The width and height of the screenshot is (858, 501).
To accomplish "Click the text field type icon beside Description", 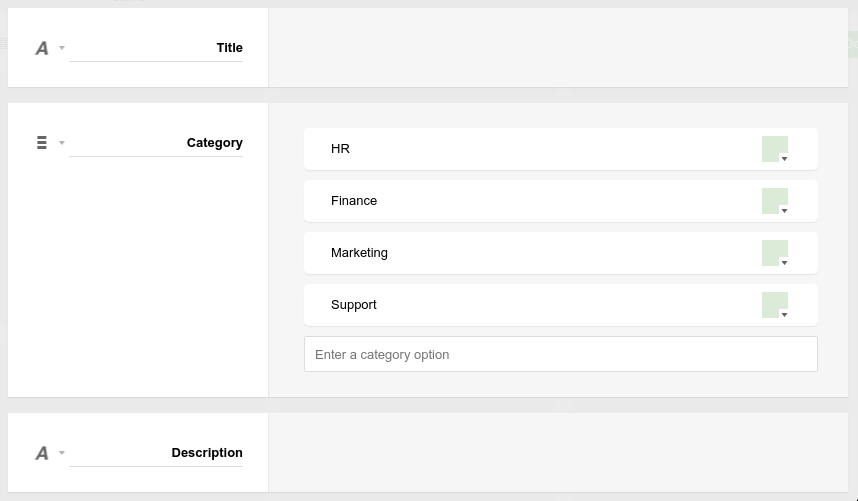I will 42,453.
